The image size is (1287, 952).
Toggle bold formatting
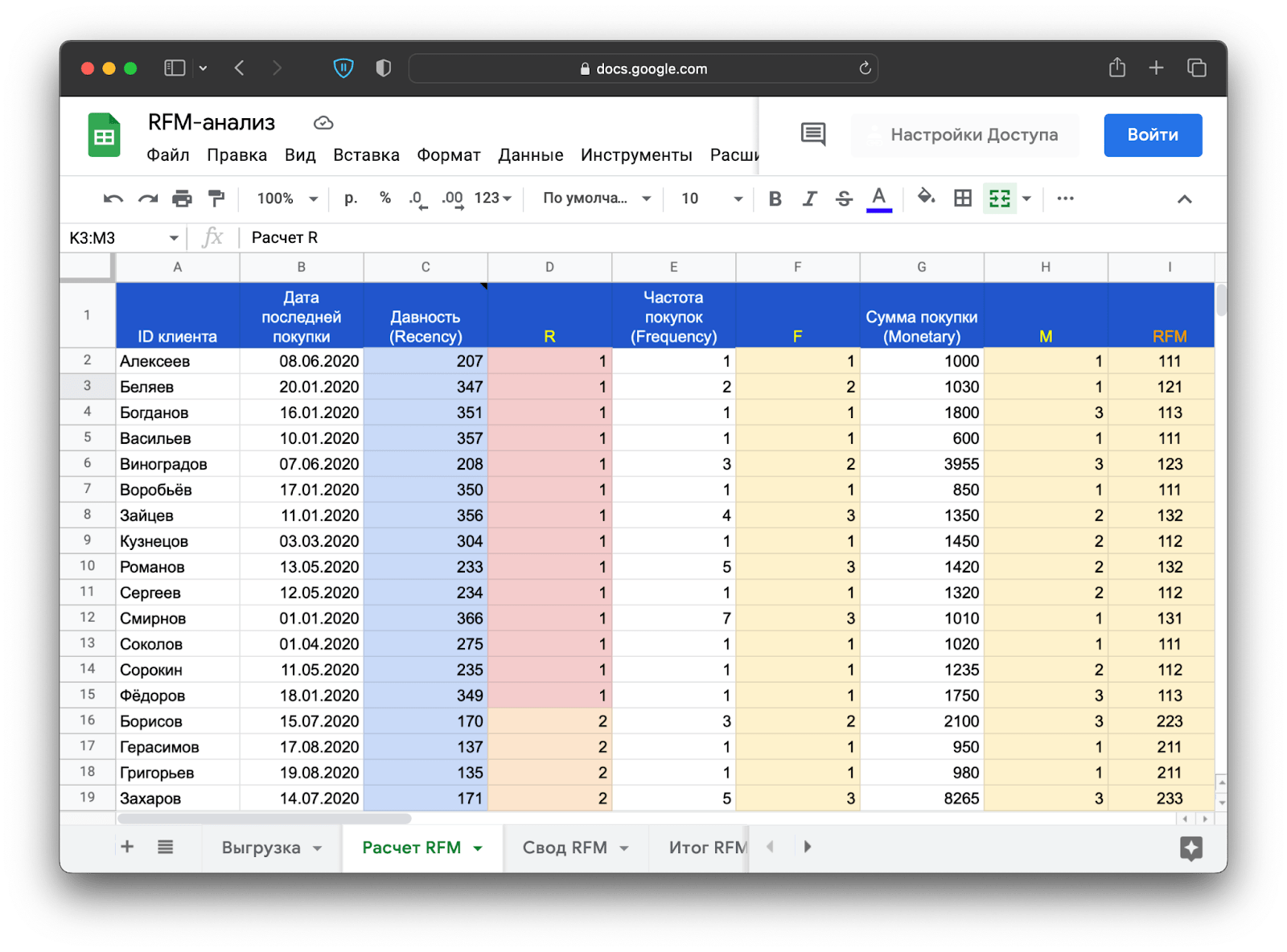click(775, 199)
